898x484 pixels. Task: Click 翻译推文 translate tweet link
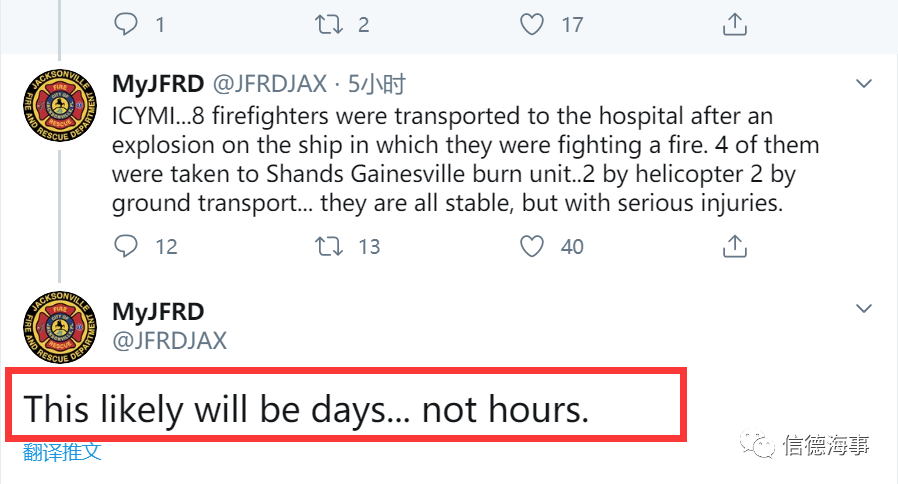coord(62,452)
